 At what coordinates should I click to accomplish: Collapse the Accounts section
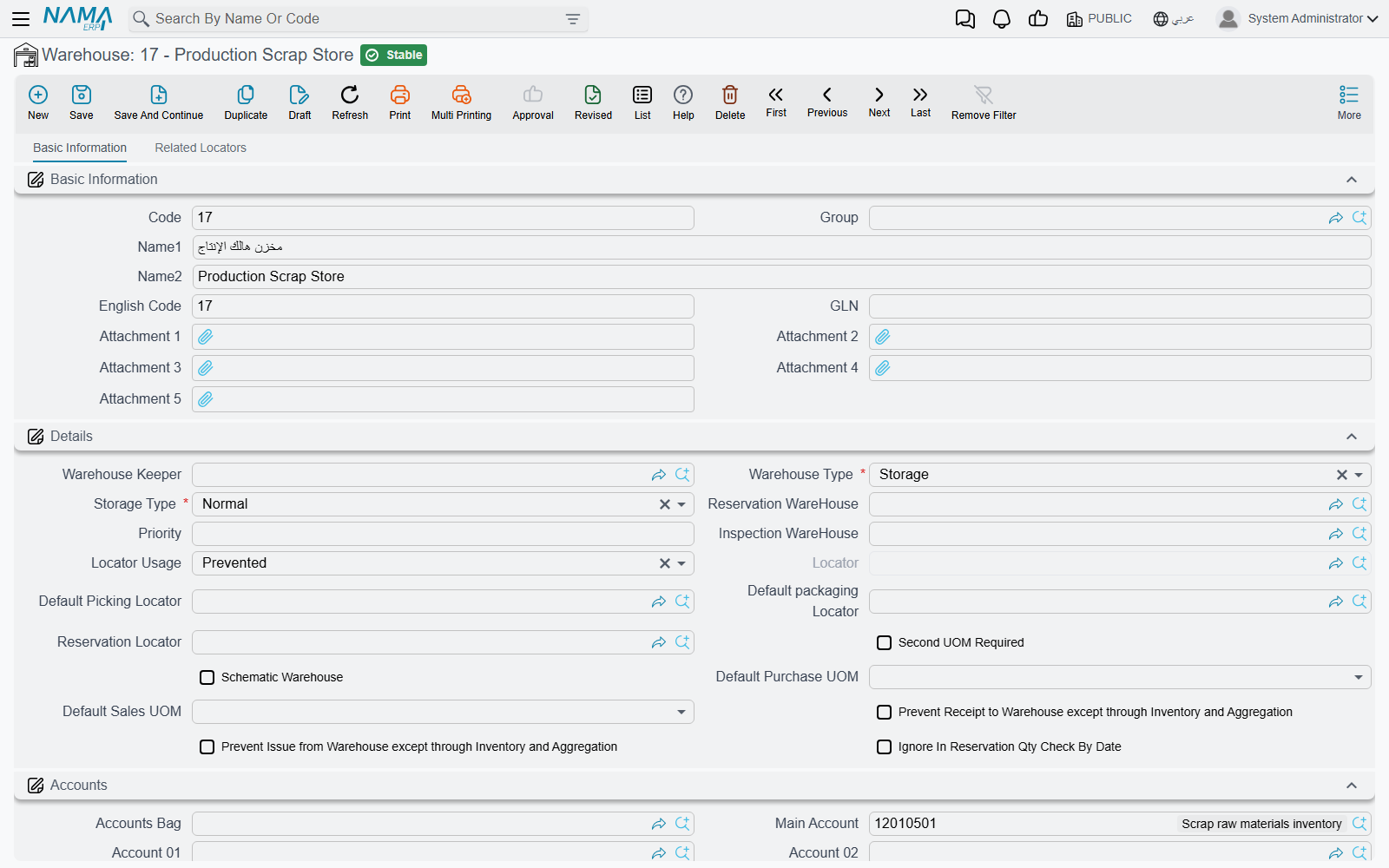point(1352,786)
